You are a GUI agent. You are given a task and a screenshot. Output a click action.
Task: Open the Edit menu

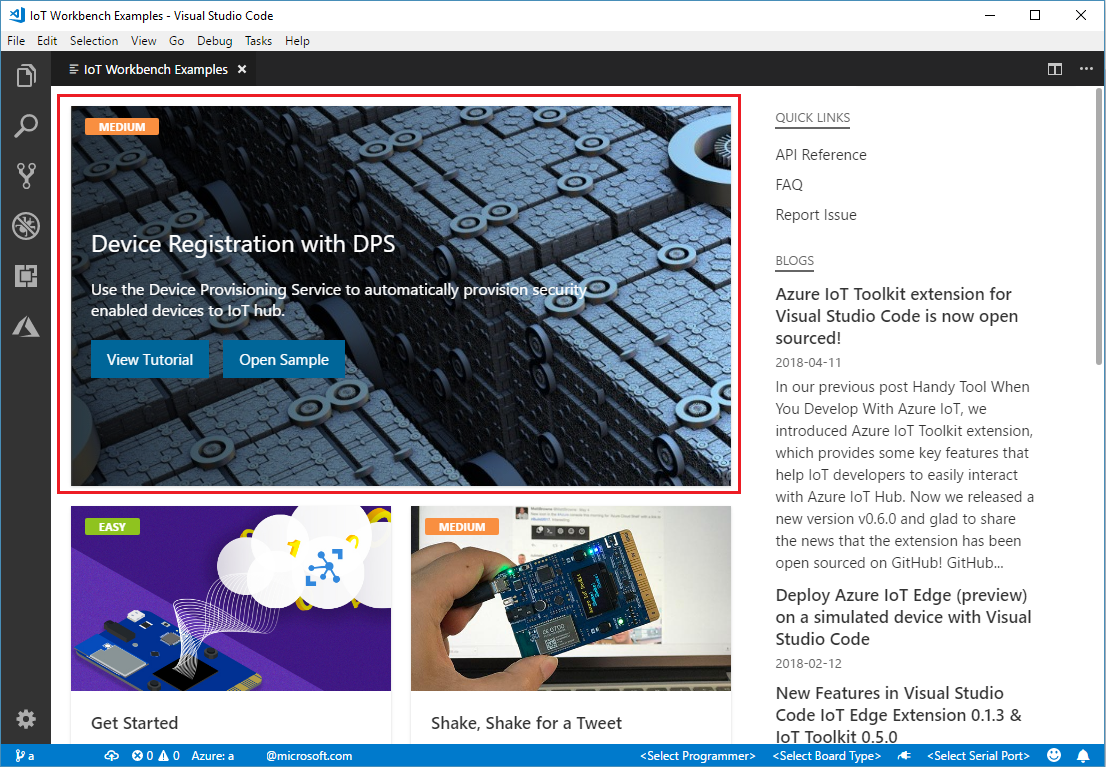pos(47,41)
